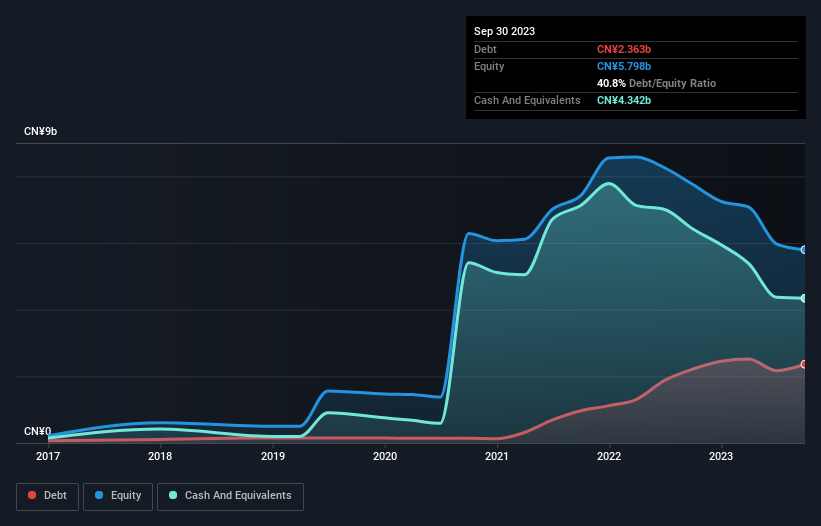Click the CN¥0 y-axis label

[x=38, y=431]
